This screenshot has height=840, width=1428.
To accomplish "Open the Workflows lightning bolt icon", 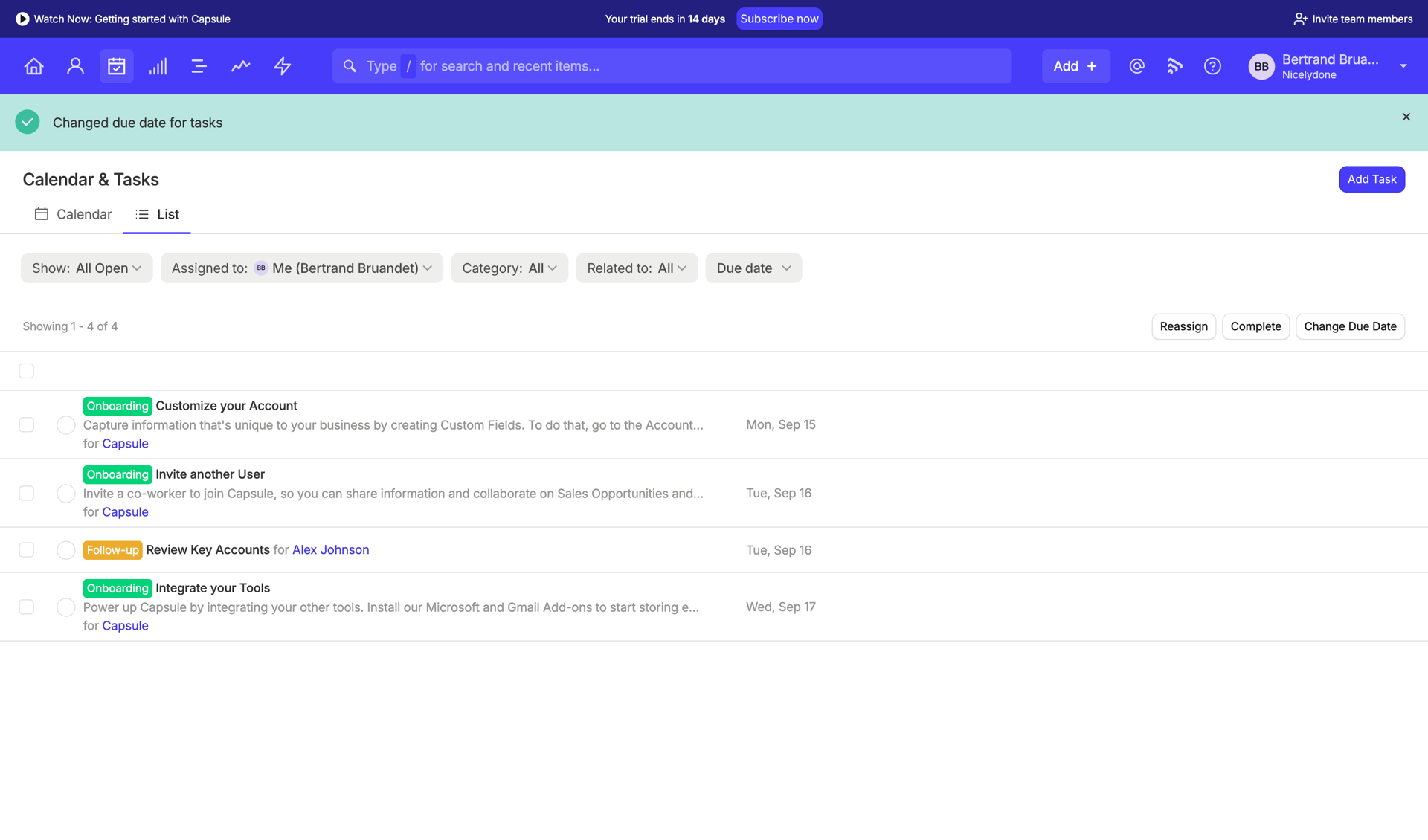I will (282, 65).
